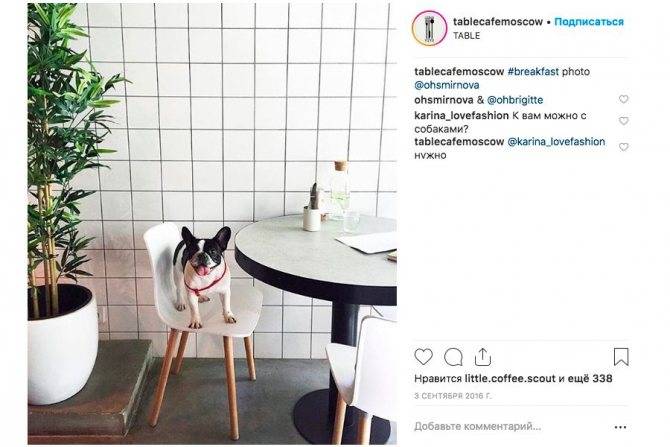The image size is (670, 447).
Task: Open comments via the speech bubble icon
Action: click(x=453, y=357)
